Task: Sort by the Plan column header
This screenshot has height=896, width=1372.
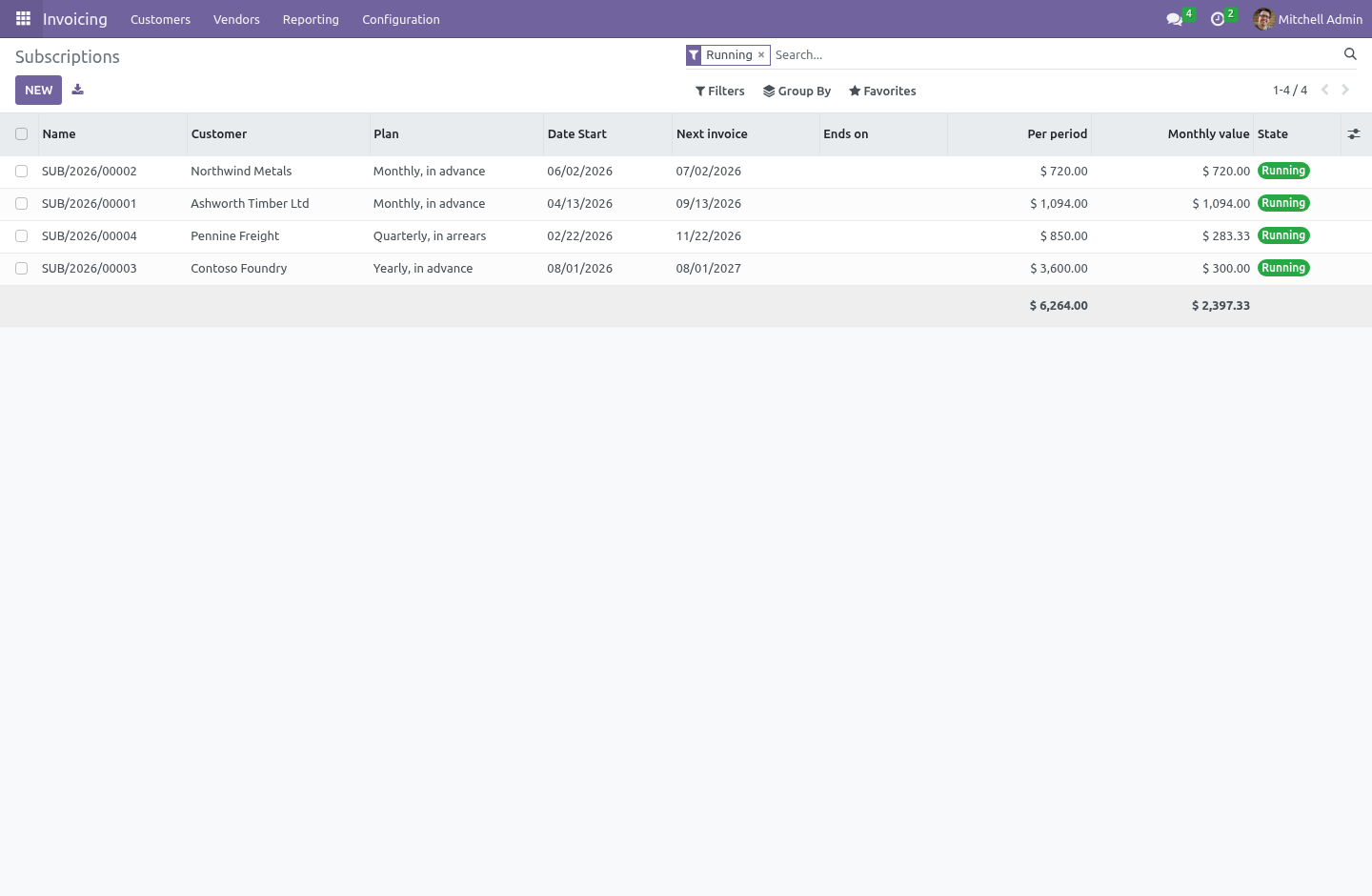Action: (x=456, y=134)
